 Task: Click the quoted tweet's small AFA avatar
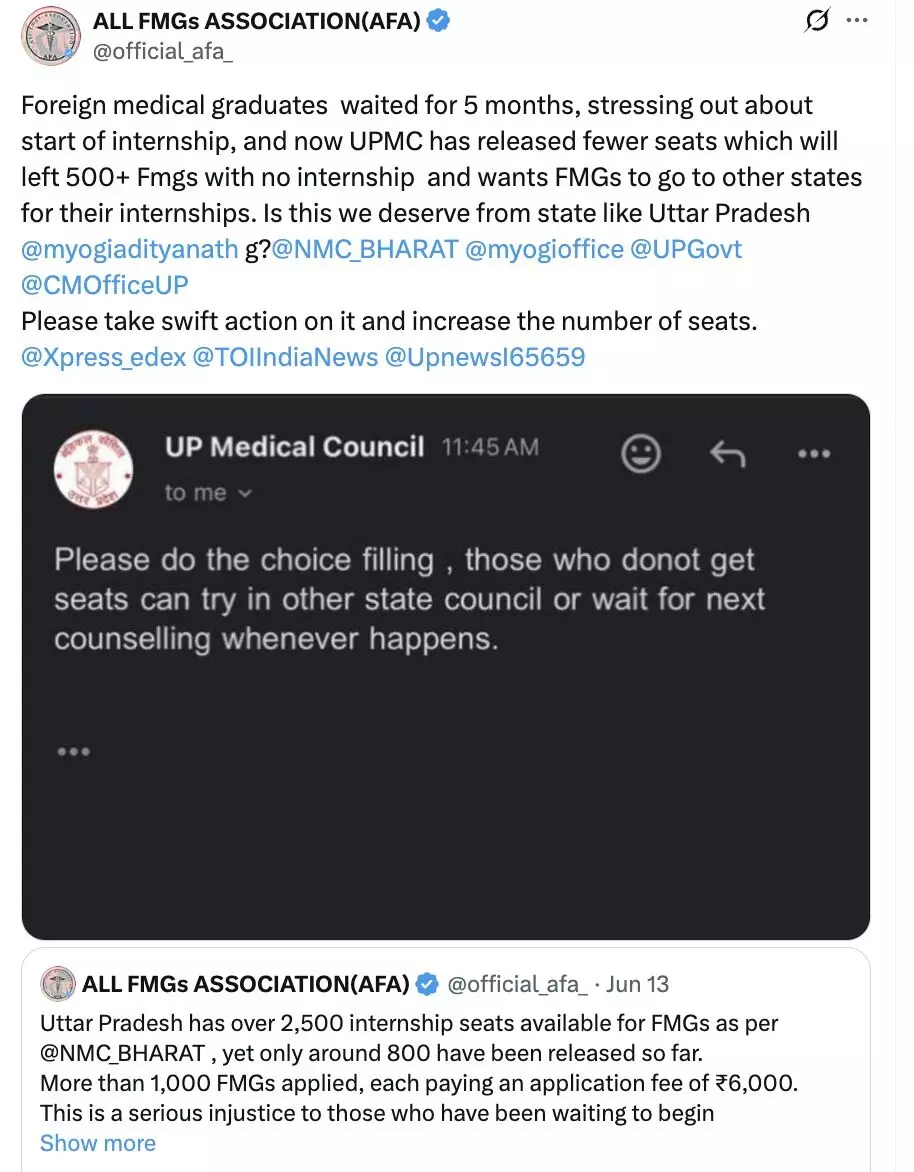pyautogui.click(x=58, y=985)
